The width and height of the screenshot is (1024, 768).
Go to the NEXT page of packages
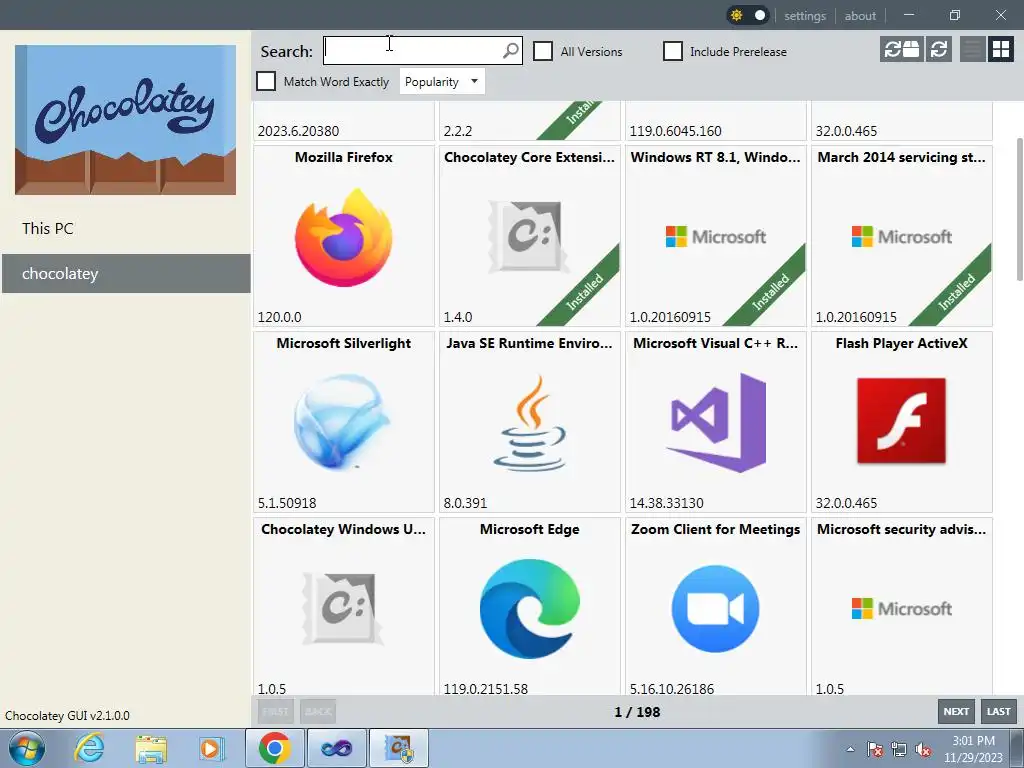(x=956, y=711)
